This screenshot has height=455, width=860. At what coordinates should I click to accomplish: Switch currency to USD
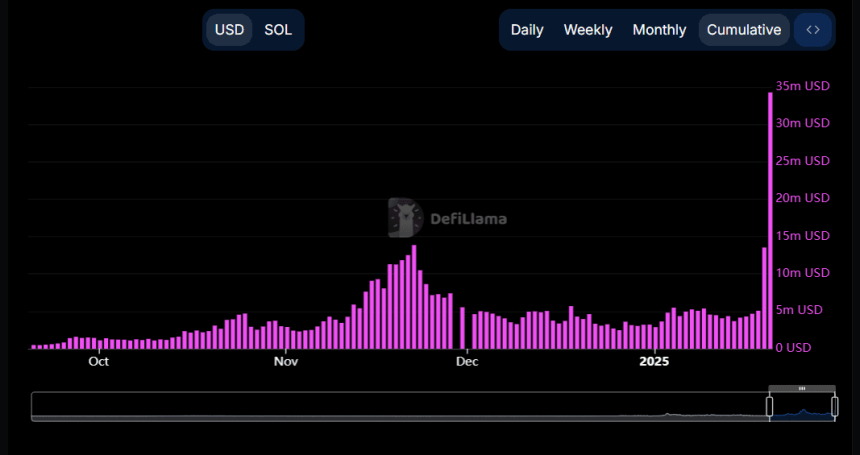tap(229, 30)
